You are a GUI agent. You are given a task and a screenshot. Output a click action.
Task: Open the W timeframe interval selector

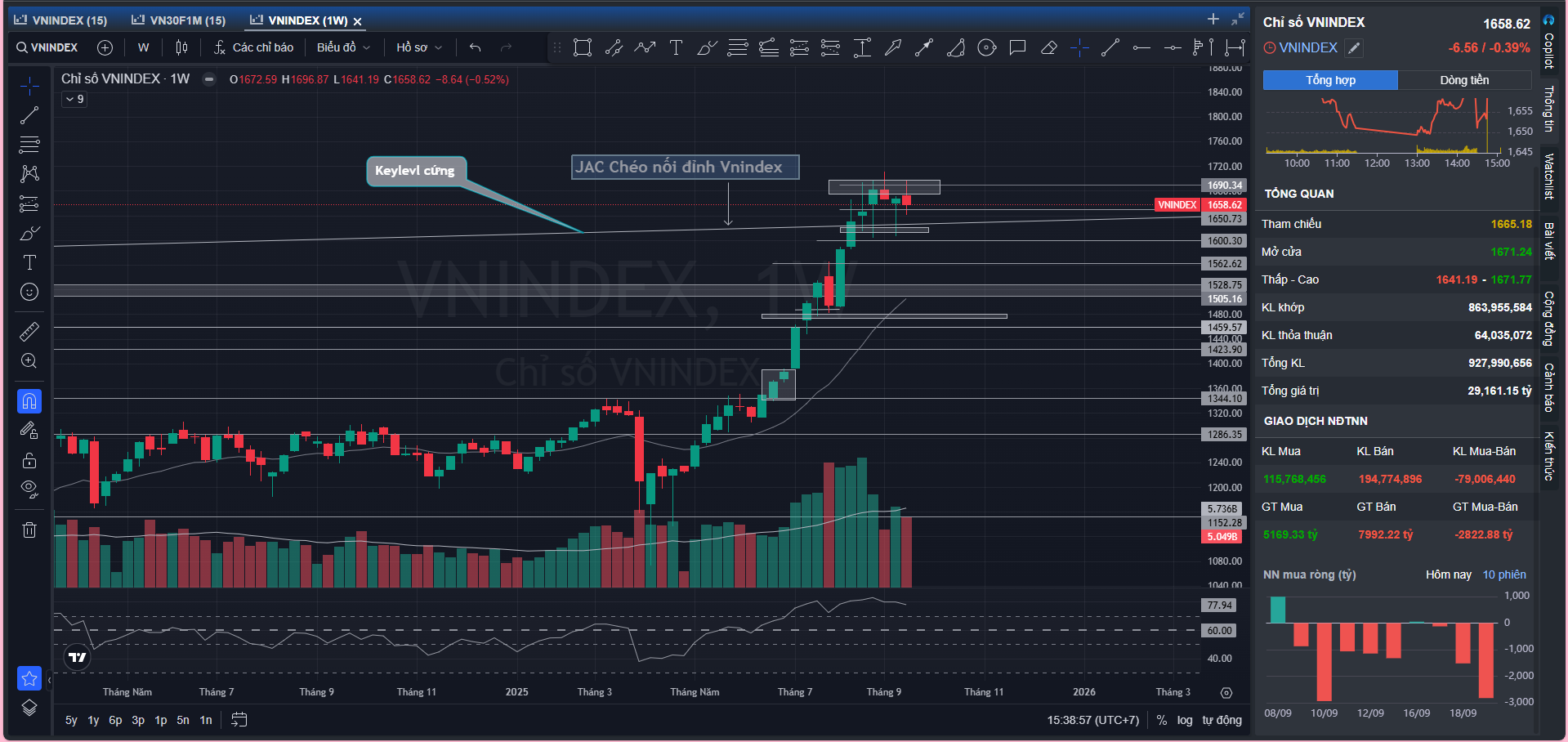[x=144, y=47]
